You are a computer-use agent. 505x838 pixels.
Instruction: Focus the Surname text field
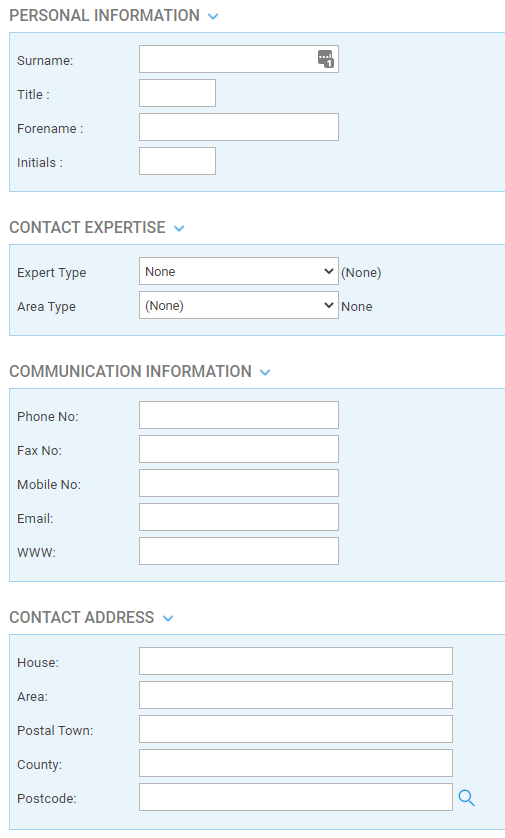(239, 59)
